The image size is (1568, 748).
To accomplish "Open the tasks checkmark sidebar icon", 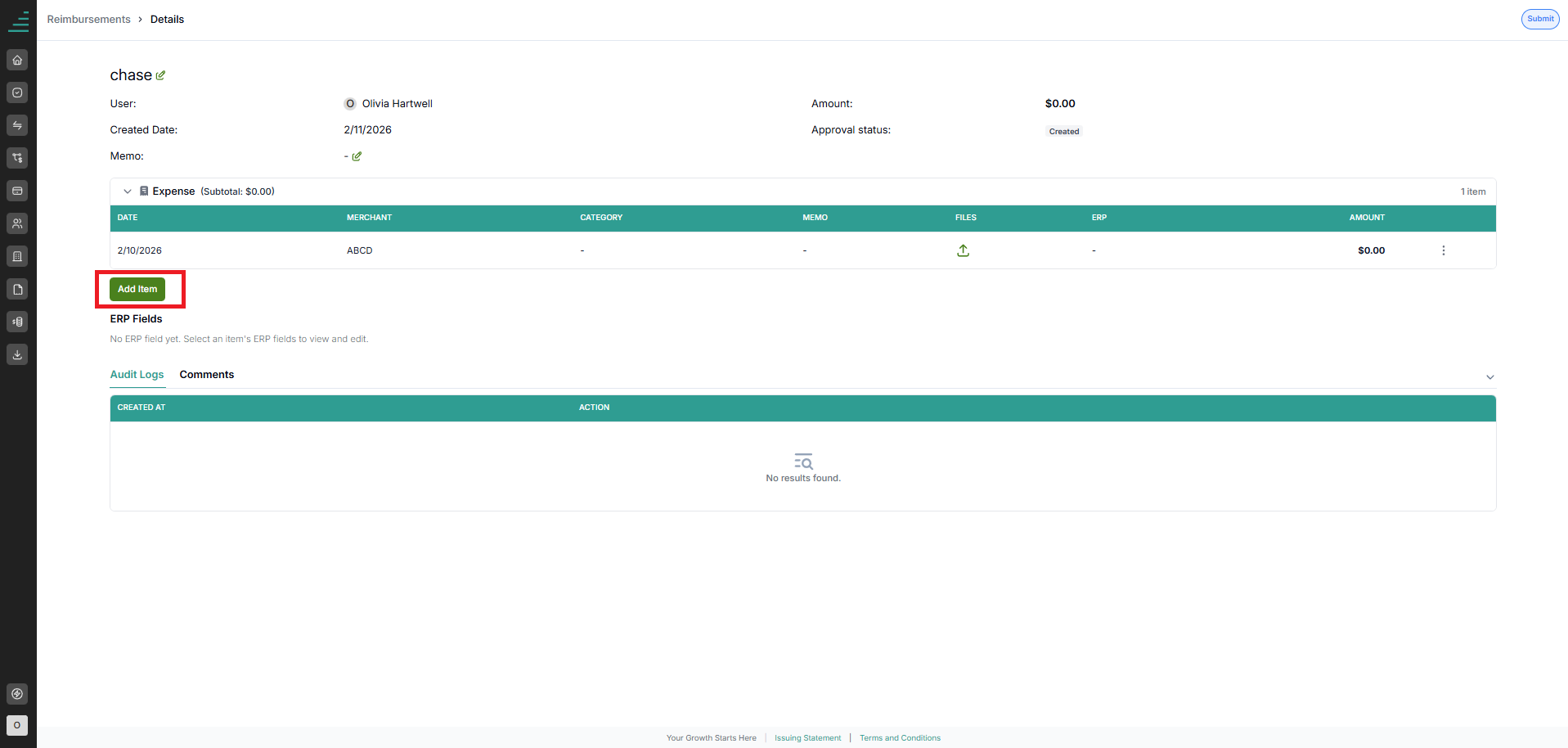I will pyautogui.click(x=17, y=92).
